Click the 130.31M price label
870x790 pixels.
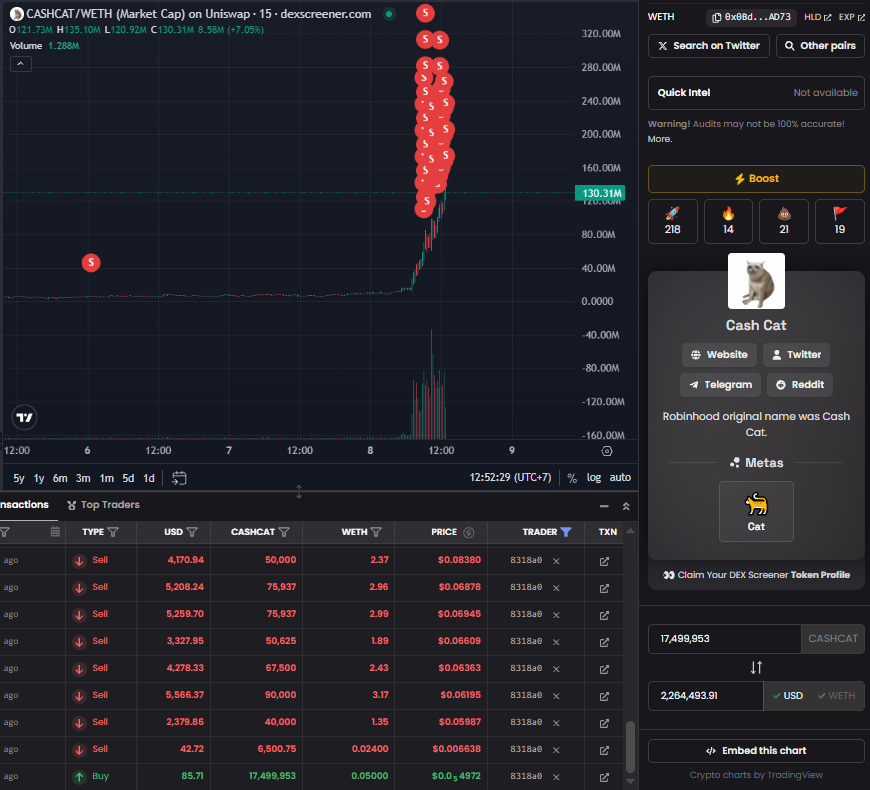pyautogui.click(x=600, y=193)
